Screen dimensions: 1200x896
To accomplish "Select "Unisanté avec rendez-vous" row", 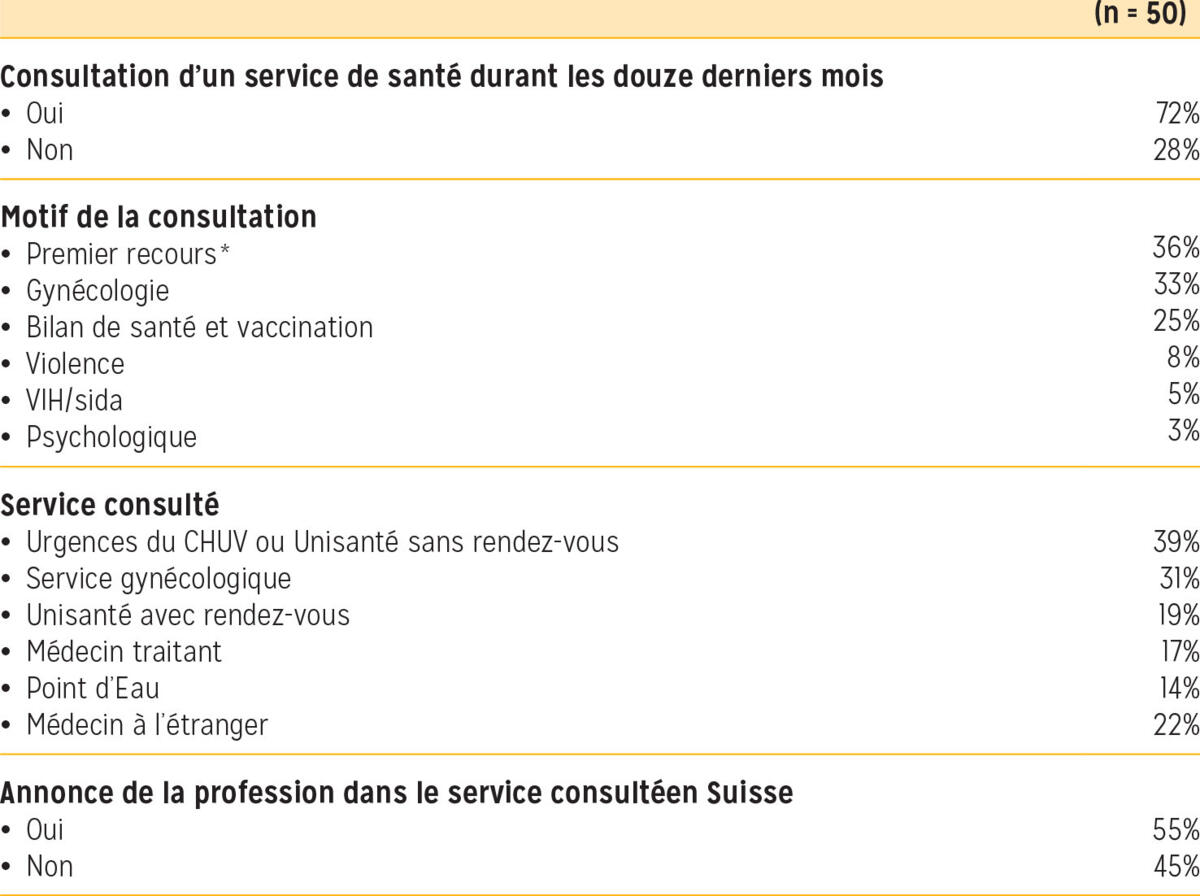I will [188, 615].
